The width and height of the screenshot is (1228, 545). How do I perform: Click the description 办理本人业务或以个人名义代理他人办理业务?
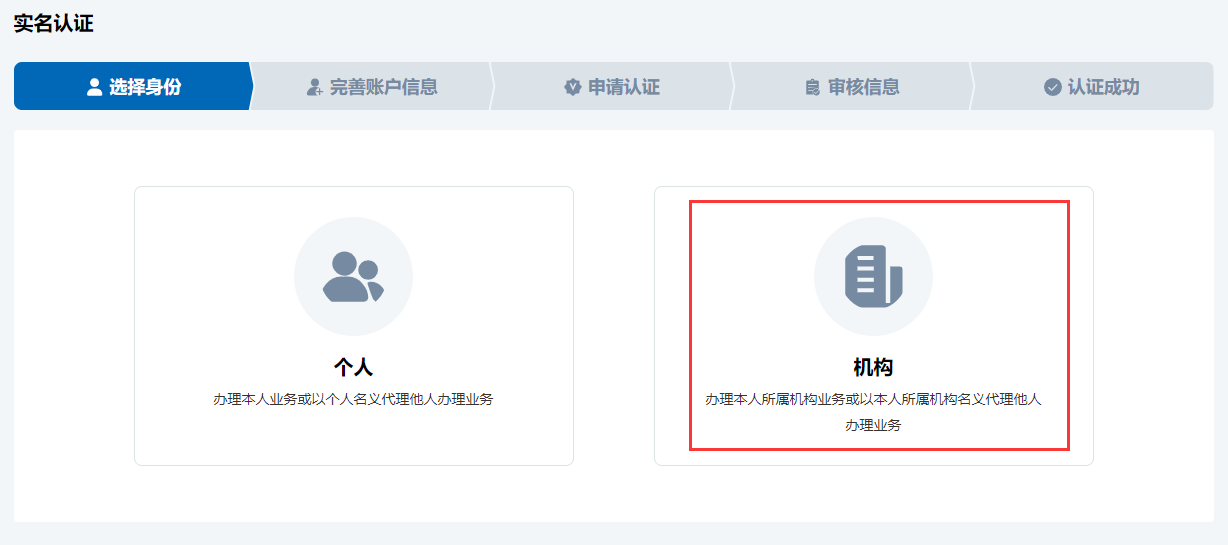point(353,399)
